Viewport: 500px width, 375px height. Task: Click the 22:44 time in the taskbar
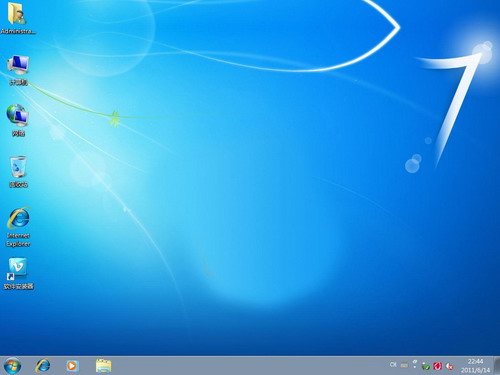point(475,361)
